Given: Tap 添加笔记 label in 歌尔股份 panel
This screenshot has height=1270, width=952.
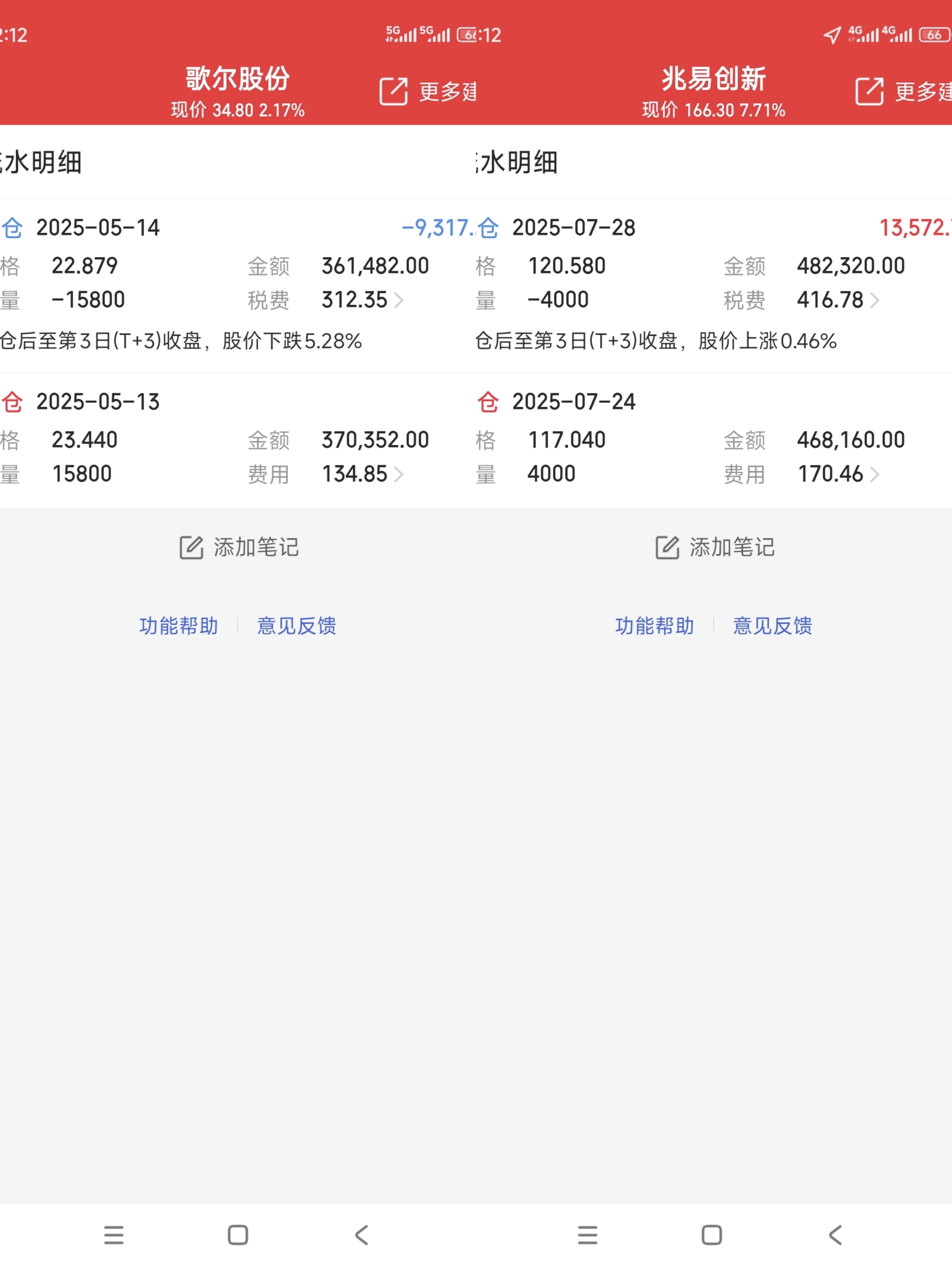Looking at the screenshot, I should [x=257, y=547].
